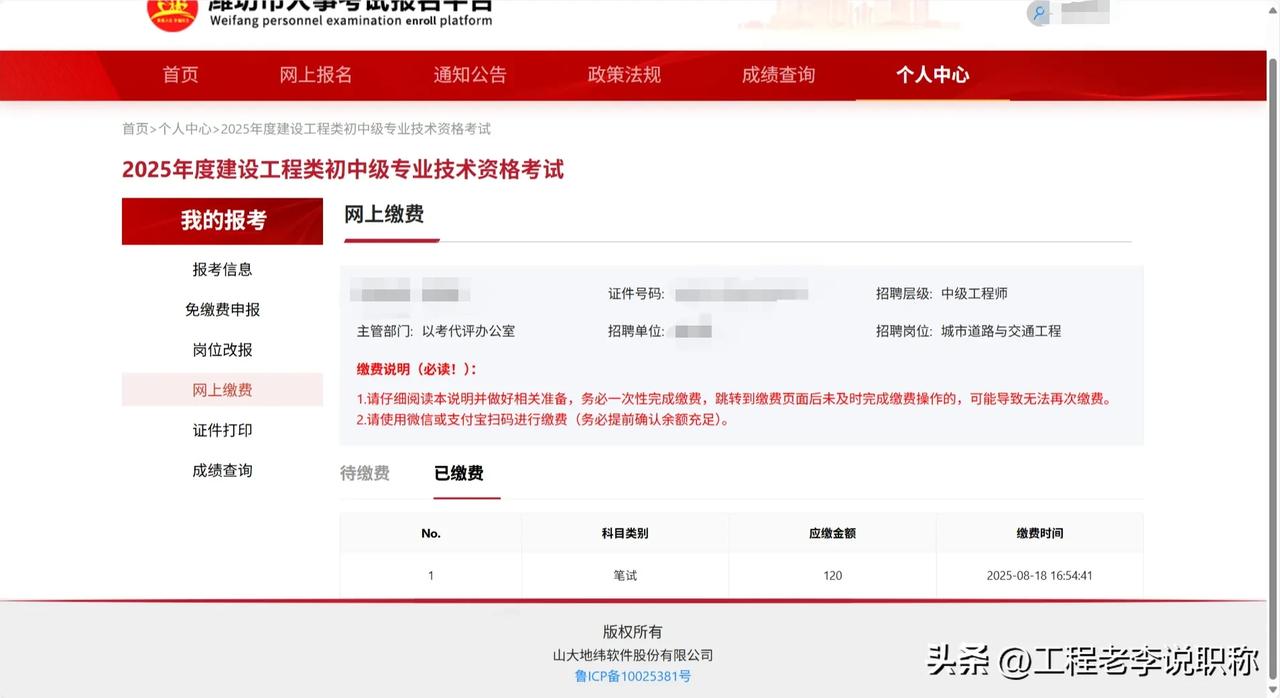Viewport: 1280px width, 698px height.
Task: Switch to the 已缴费 tab
Action: (459, 473)
